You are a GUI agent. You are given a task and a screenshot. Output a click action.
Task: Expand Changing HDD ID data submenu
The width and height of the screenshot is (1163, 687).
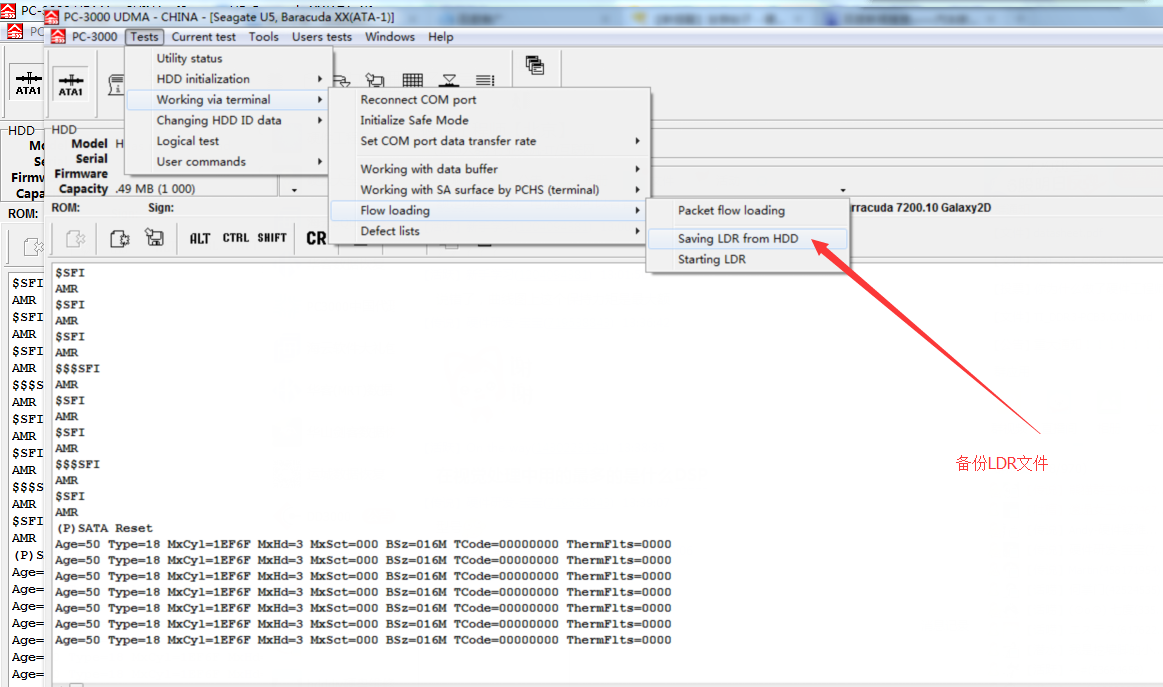pos(228,120)
